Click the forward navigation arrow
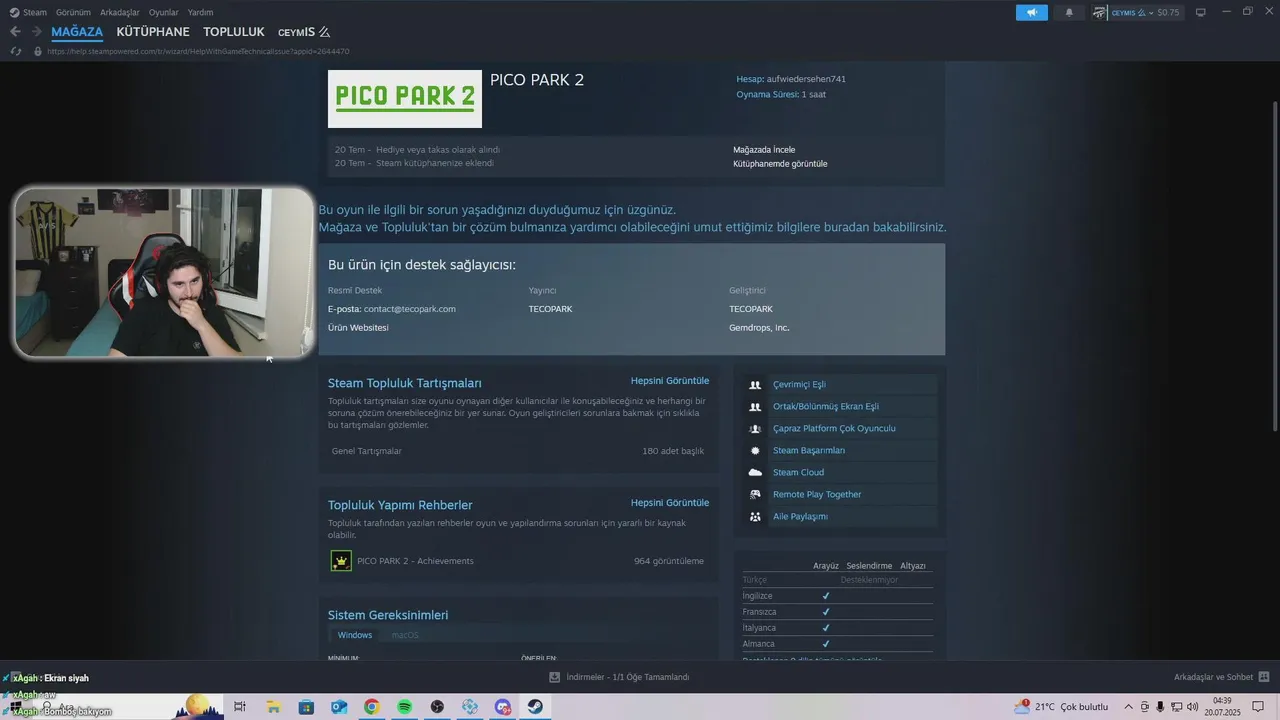1280x720 pixels. click(x=36, y=32)
